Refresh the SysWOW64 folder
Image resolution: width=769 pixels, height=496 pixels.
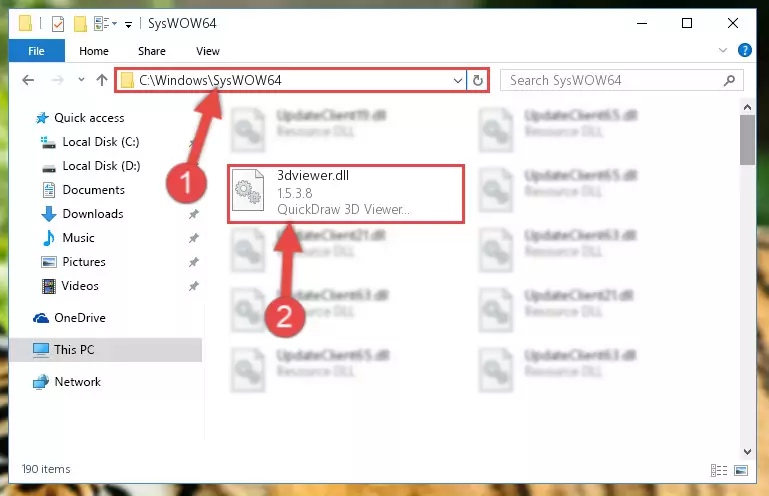coord(478,80)
